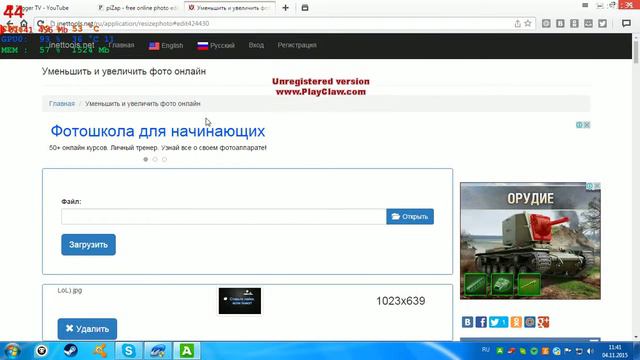The height and width of the screenshot is (360, 640).
Task: Click the tab list icon beside new tab
Action: (x=305, y=8)
